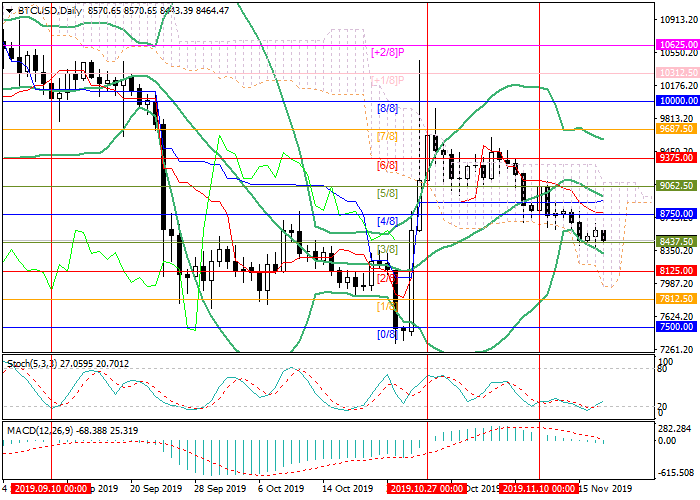This screenshot has height=500, width=700.
Task: Click the Stochastic 80 level scale value
Action: (x=662, y=369)
